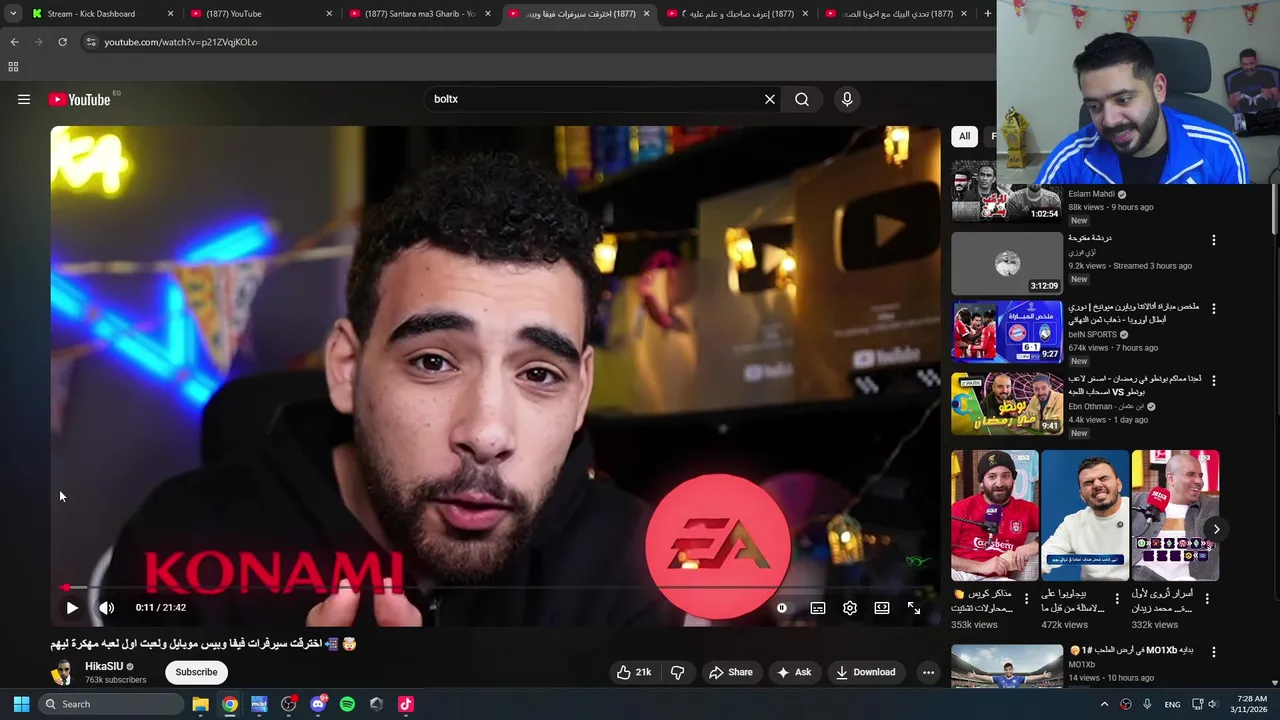Switch player to theater mode
1280x720 pixels.
(882, 607)
